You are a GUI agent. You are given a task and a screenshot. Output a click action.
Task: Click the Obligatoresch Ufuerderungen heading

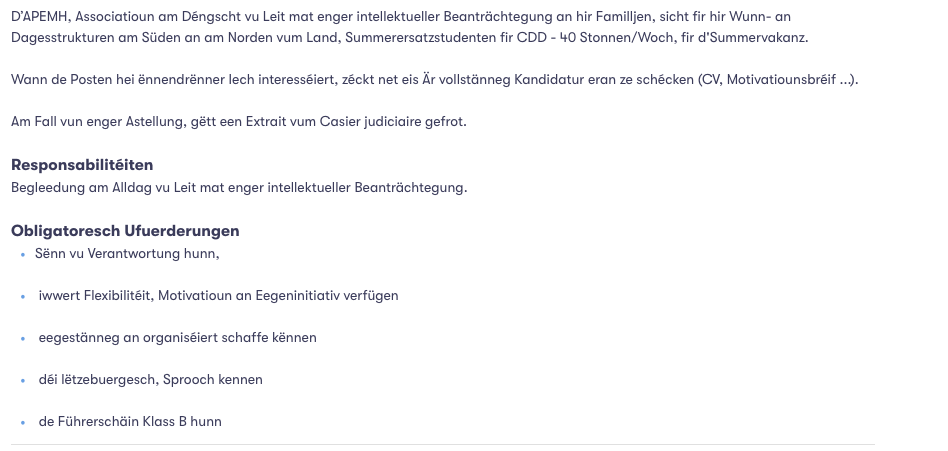pyautogui.click(x=125, y=231)
